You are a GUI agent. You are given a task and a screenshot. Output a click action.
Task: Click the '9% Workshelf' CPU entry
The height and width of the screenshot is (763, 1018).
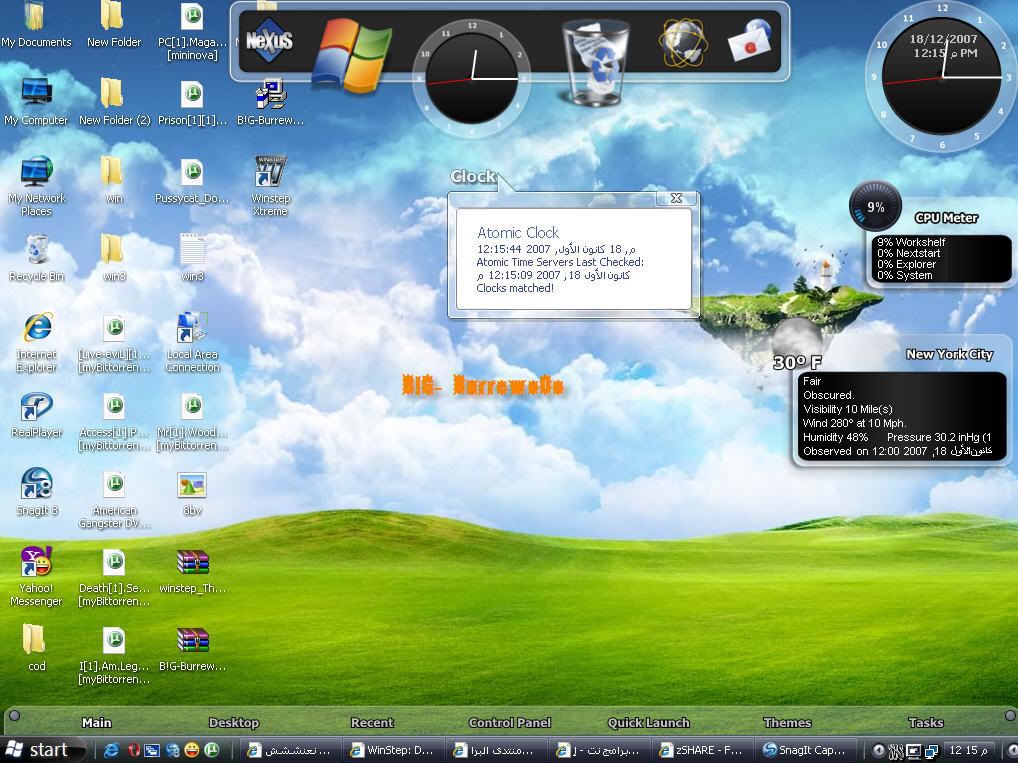tap(911, 242)
